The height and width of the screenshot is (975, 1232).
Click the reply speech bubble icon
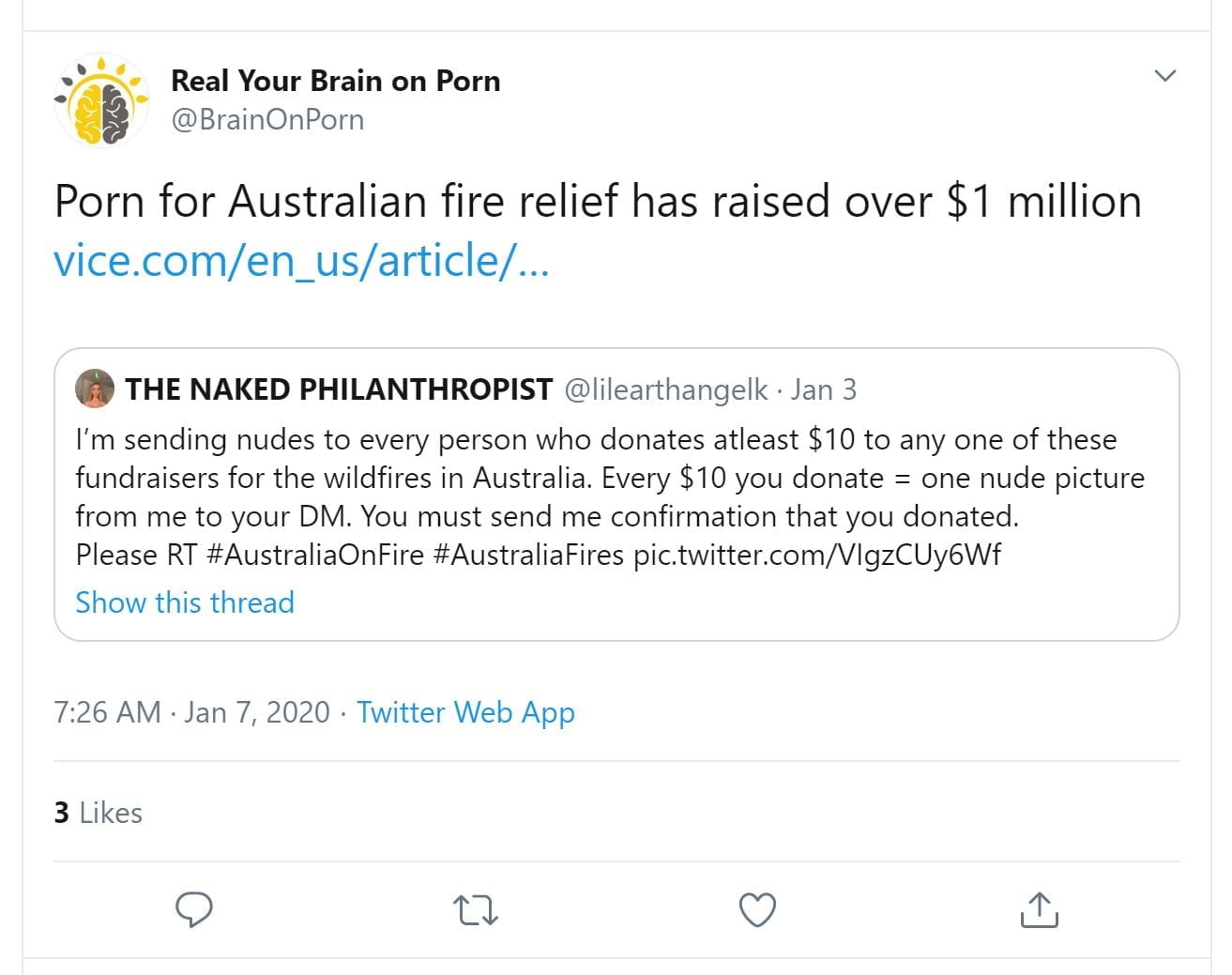pos(194,909)
